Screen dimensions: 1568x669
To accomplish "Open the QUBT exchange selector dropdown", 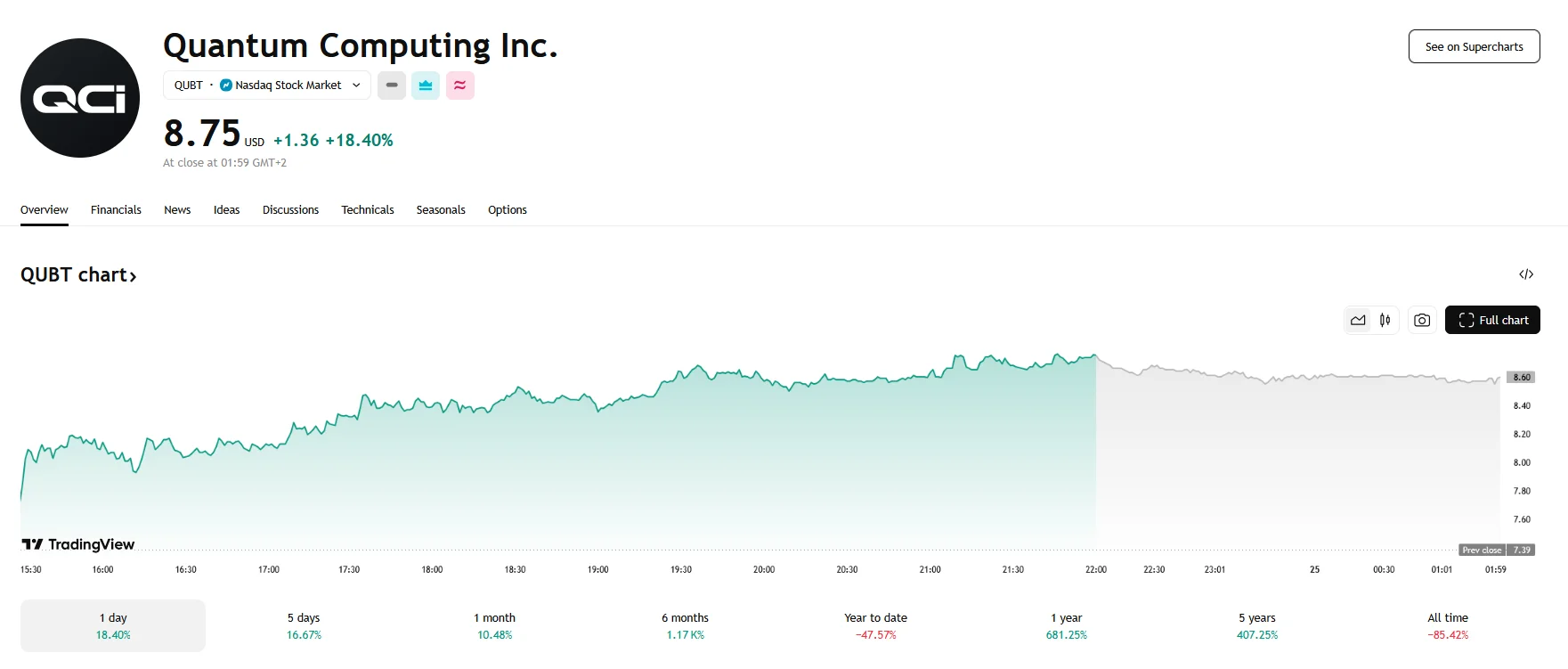I will 355,85.
